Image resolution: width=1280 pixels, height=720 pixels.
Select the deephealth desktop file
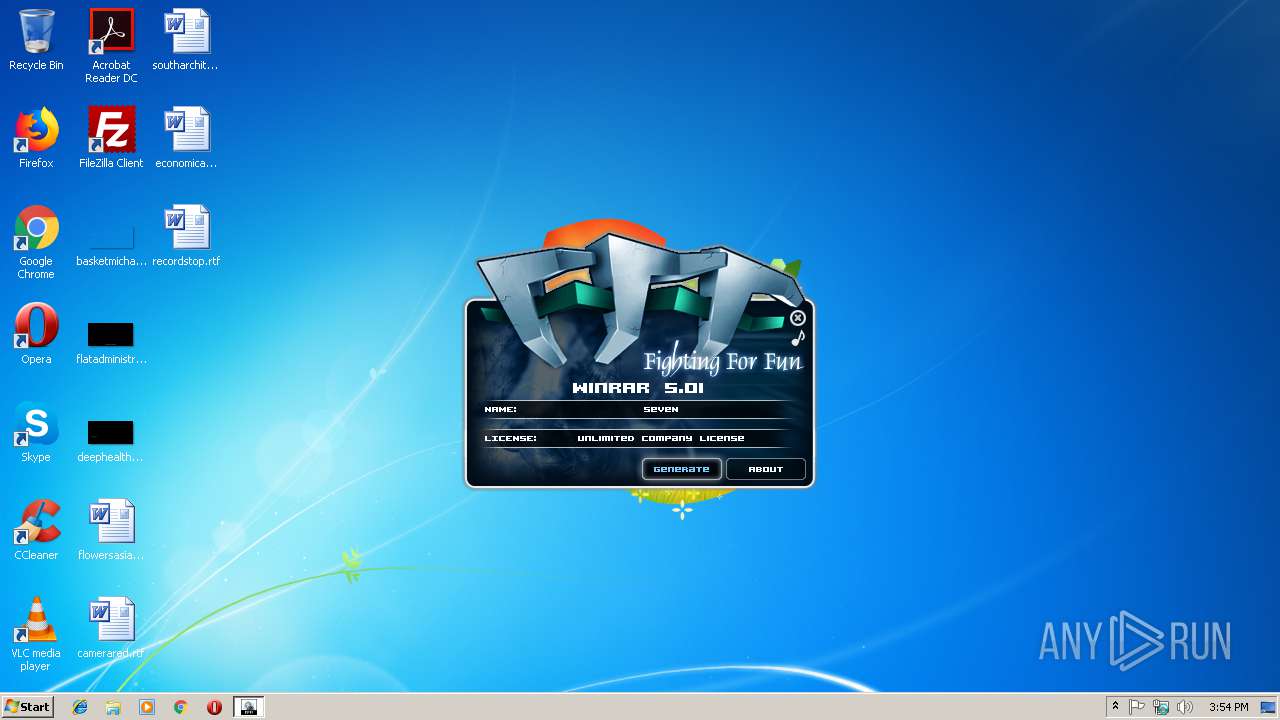click(x=111, y=440)
